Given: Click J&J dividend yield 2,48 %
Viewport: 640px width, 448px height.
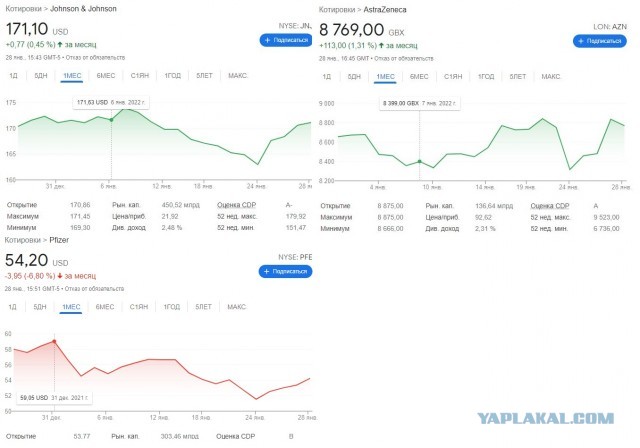Looking at the screenshot, I should [x=172, y=227].
